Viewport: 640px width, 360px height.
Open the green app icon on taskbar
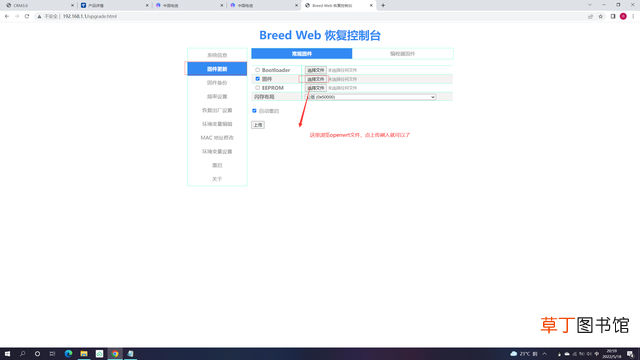(99, 354)
